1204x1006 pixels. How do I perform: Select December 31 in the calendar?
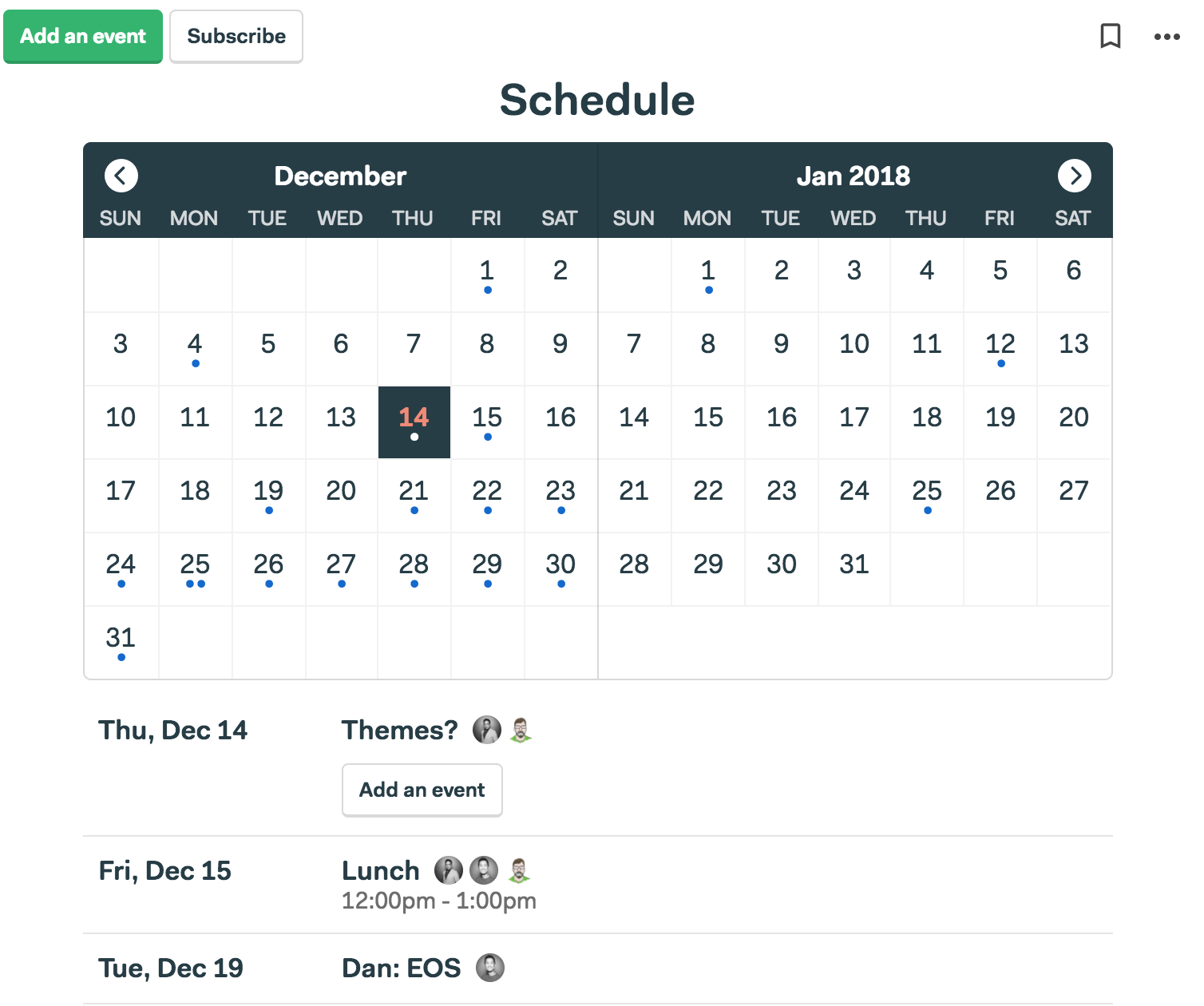point(121,643)
